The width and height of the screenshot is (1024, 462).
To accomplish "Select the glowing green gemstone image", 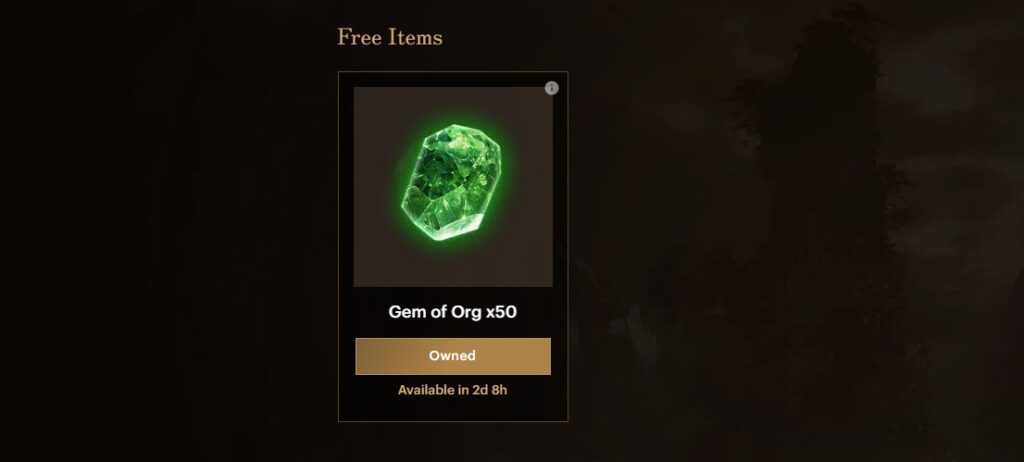I will pos(452,183).
